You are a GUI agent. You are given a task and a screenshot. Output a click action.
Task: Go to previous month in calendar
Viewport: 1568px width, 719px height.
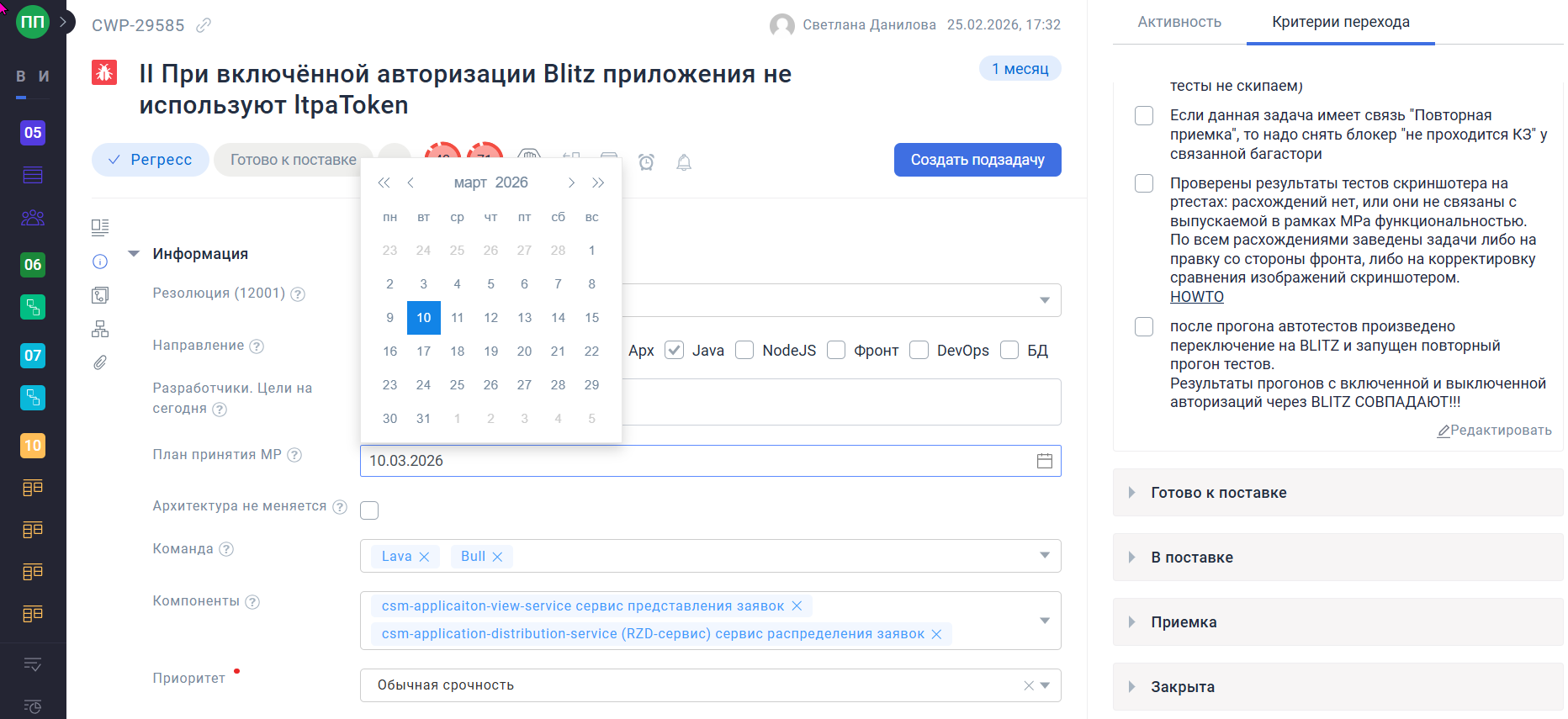(411, 182)
